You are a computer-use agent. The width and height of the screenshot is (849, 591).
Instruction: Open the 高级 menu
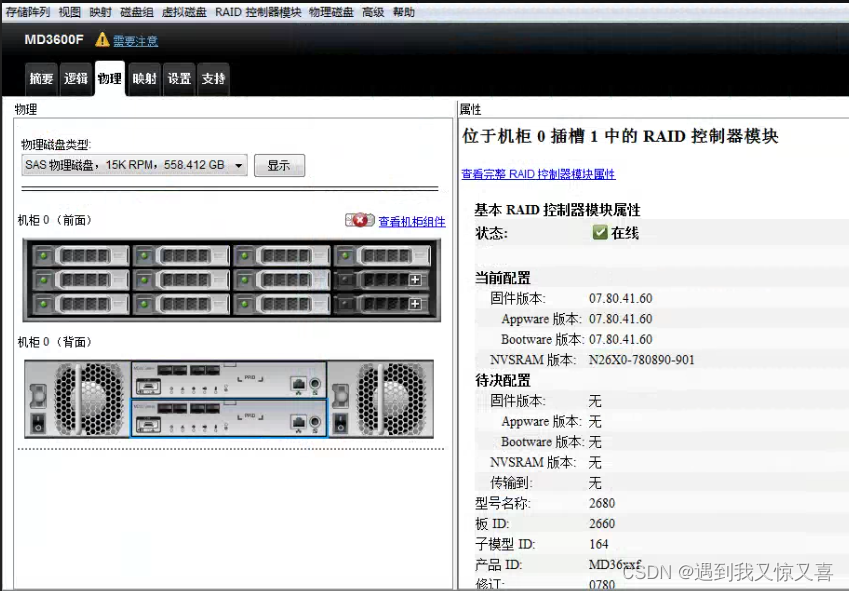373,12
